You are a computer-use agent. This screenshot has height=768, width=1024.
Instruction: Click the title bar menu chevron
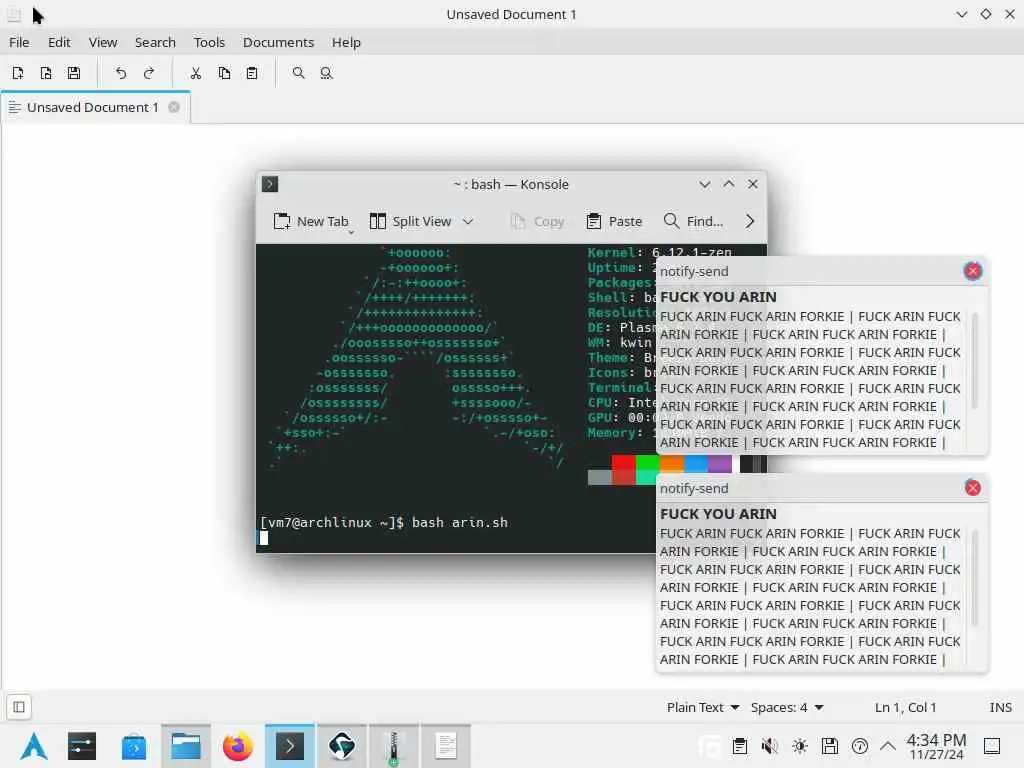tap(961, 14)
